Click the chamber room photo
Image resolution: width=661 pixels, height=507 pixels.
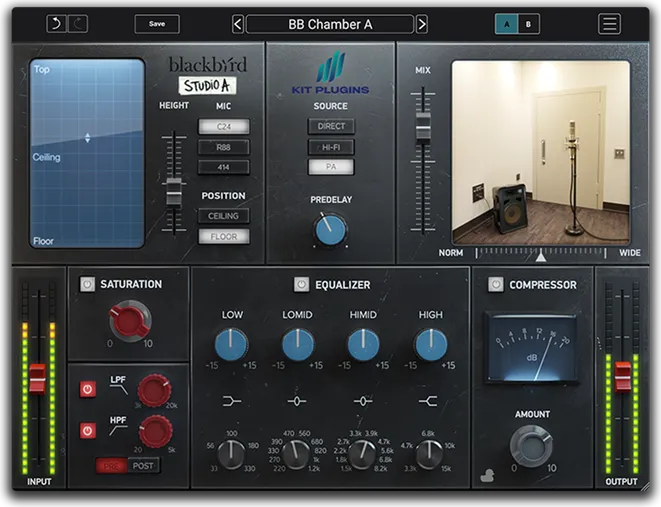coord(541,152)
